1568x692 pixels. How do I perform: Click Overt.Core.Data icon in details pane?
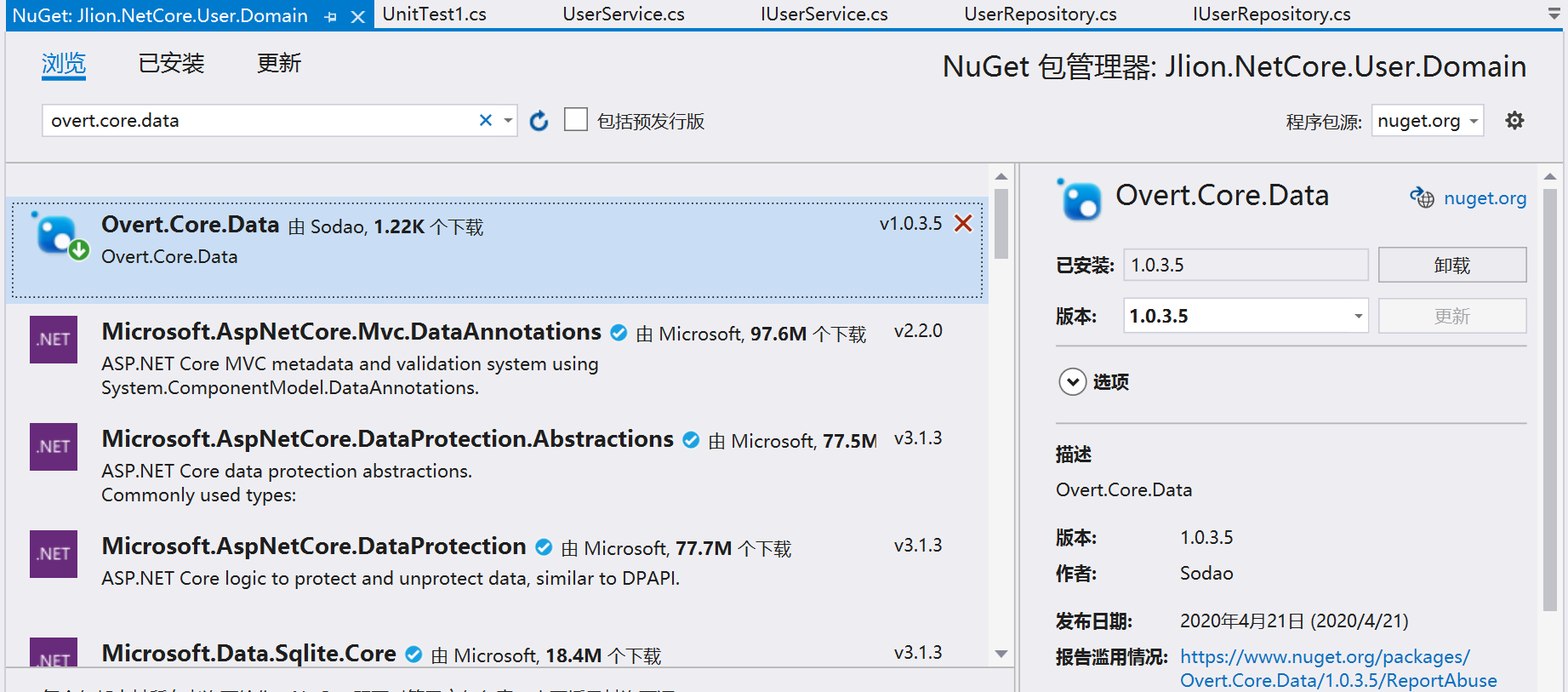1079,199
